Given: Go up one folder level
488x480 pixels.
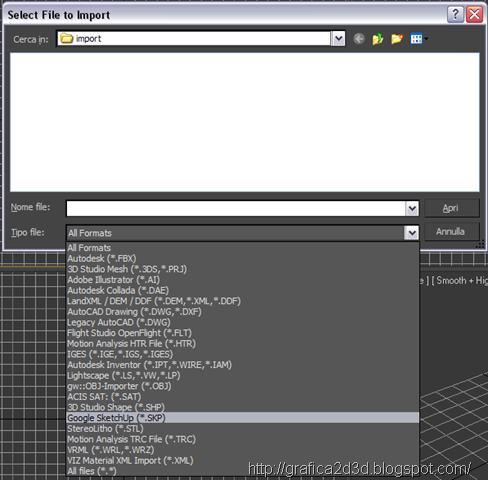Looking at the screenshot, I should click(378, 39).
